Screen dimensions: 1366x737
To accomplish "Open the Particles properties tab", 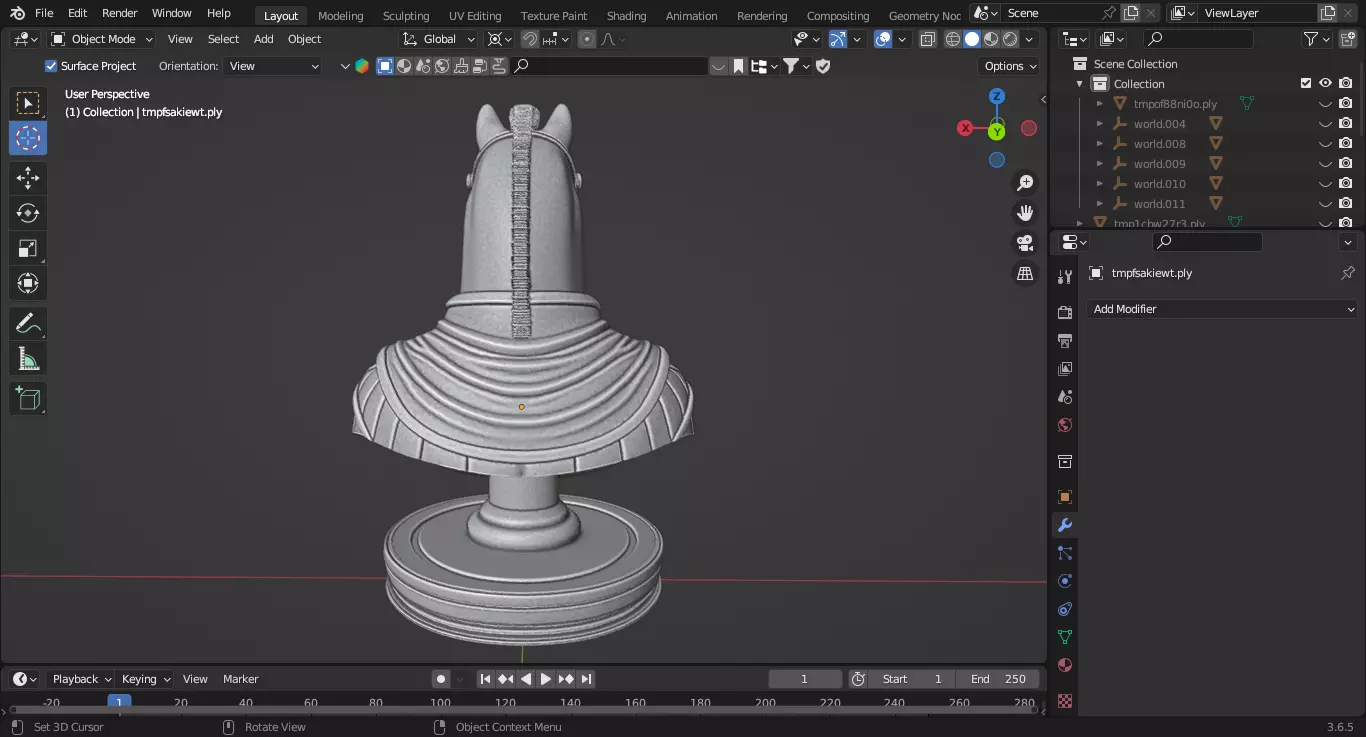I will 1065,553.
